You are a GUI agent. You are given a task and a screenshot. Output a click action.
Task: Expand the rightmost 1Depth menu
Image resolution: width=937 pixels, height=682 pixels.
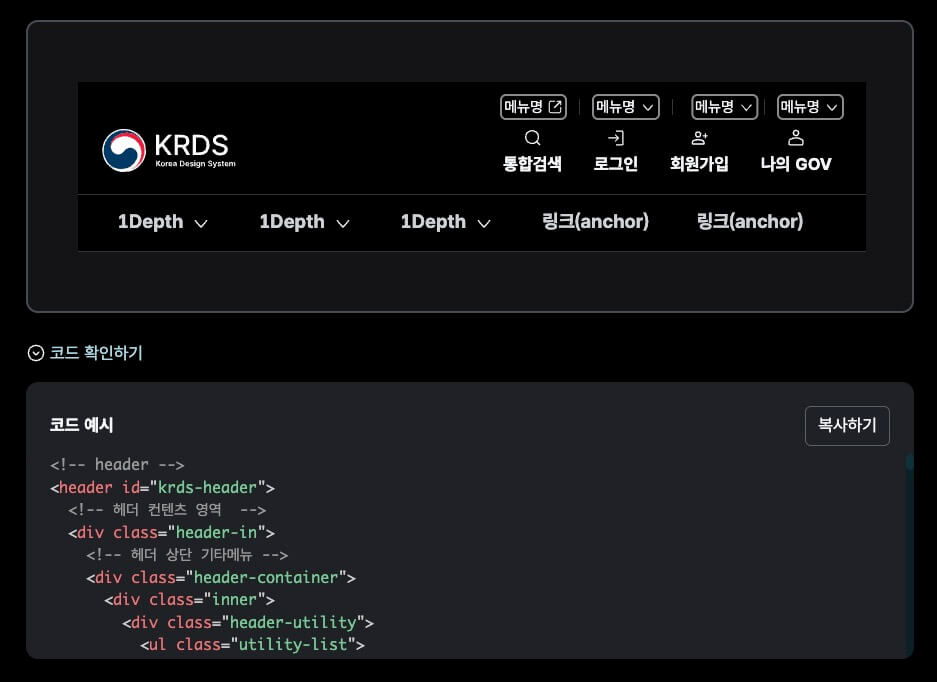click(x=445, y=222)
